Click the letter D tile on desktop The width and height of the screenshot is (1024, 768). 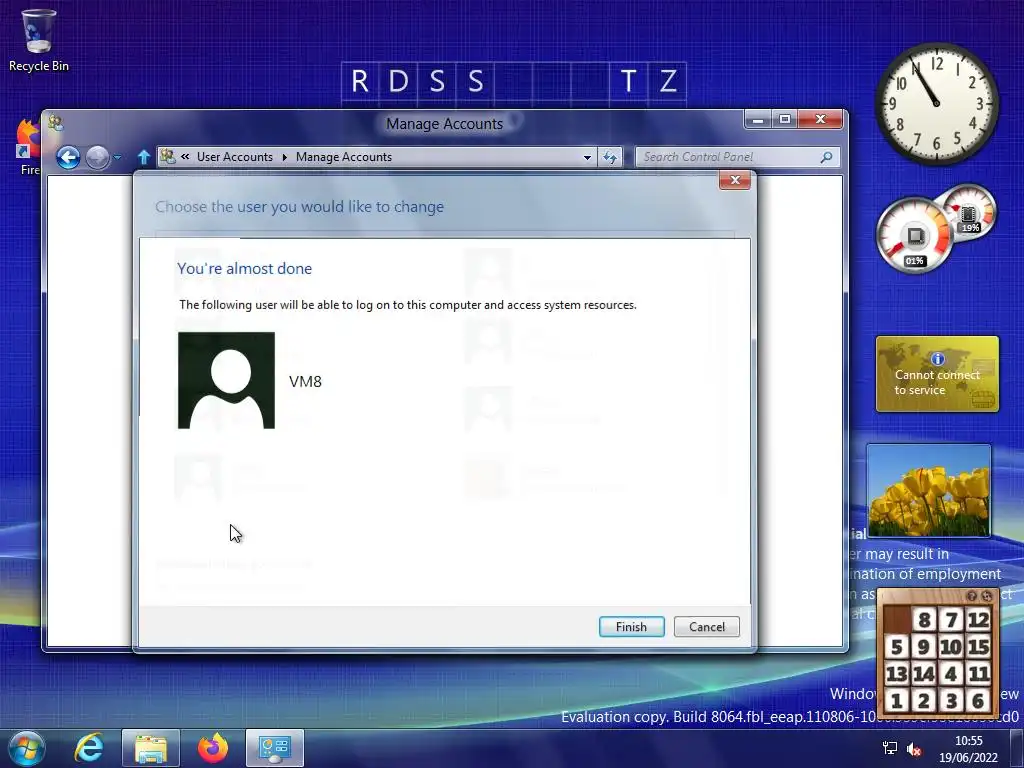(398, 82)
